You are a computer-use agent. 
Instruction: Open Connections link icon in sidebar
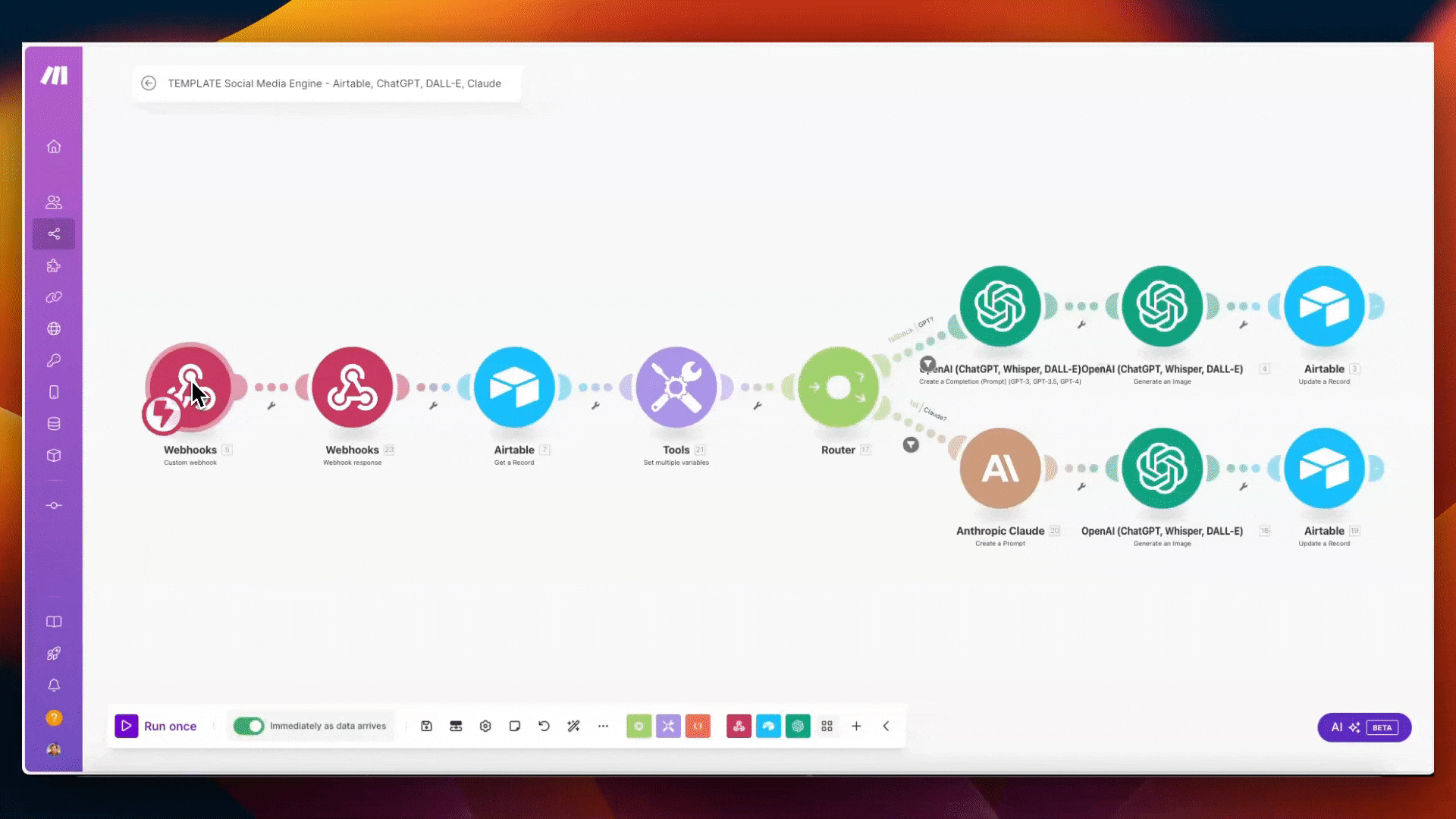click(54, 297)
